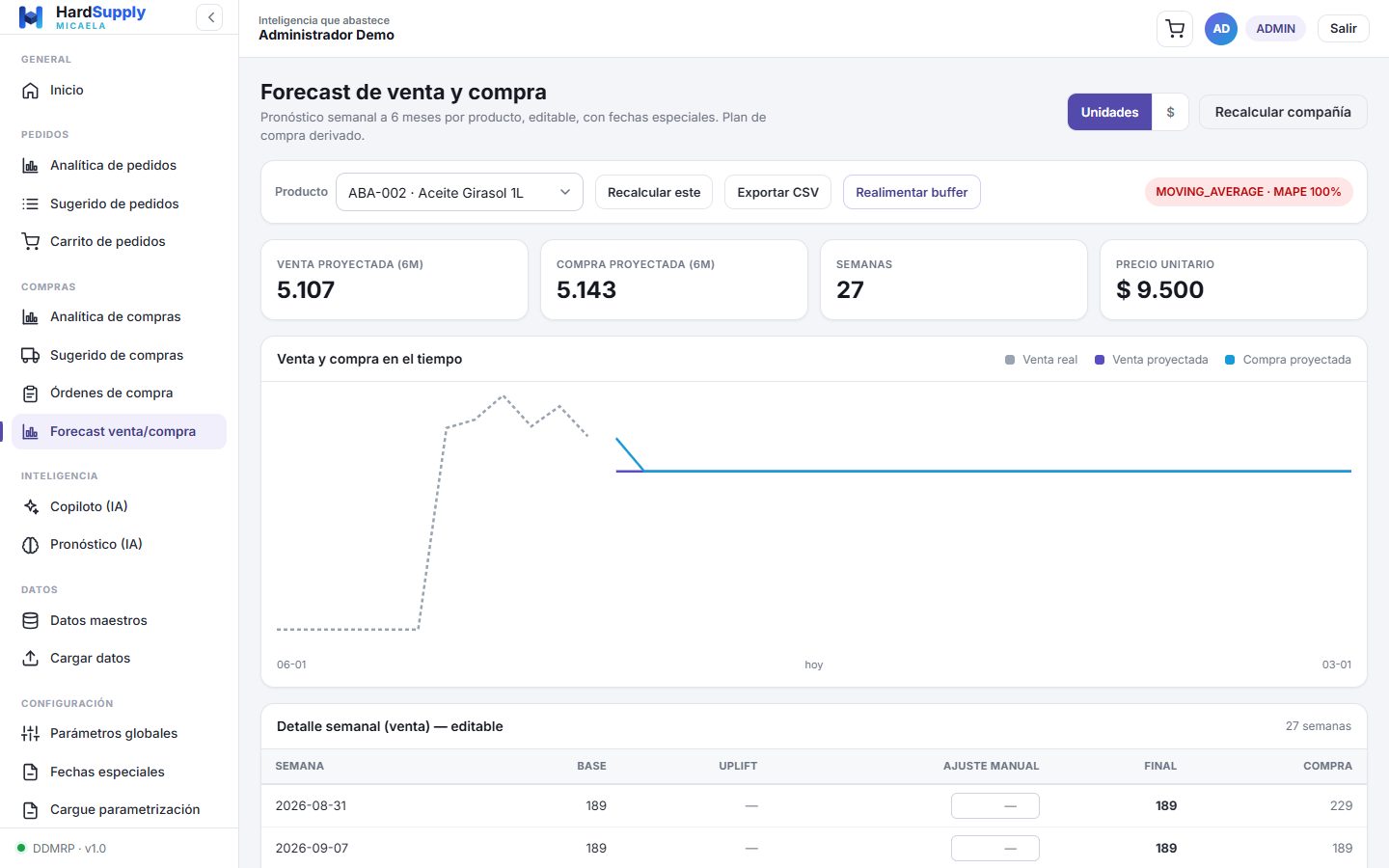Click the HardSupply logo icon
The width and height of the screenshot is (1389, 868).
[31, 17]
